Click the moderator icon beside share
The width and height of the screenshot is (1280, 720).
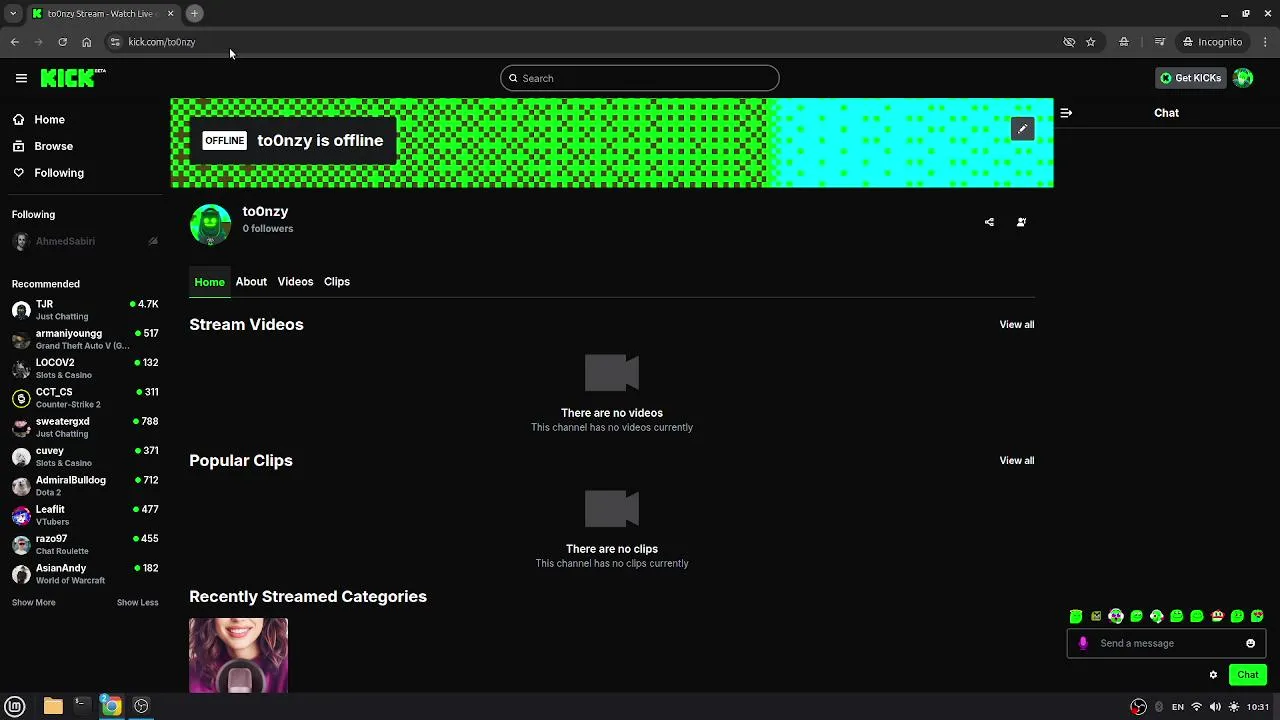pos(1021,222)
